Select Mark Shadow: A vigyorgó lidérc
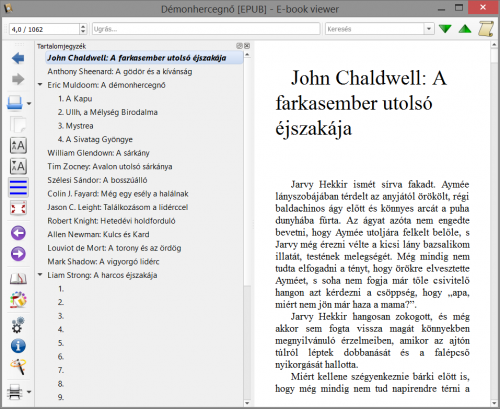The height and width of the screenshot is (409, 500). [103, 262]
